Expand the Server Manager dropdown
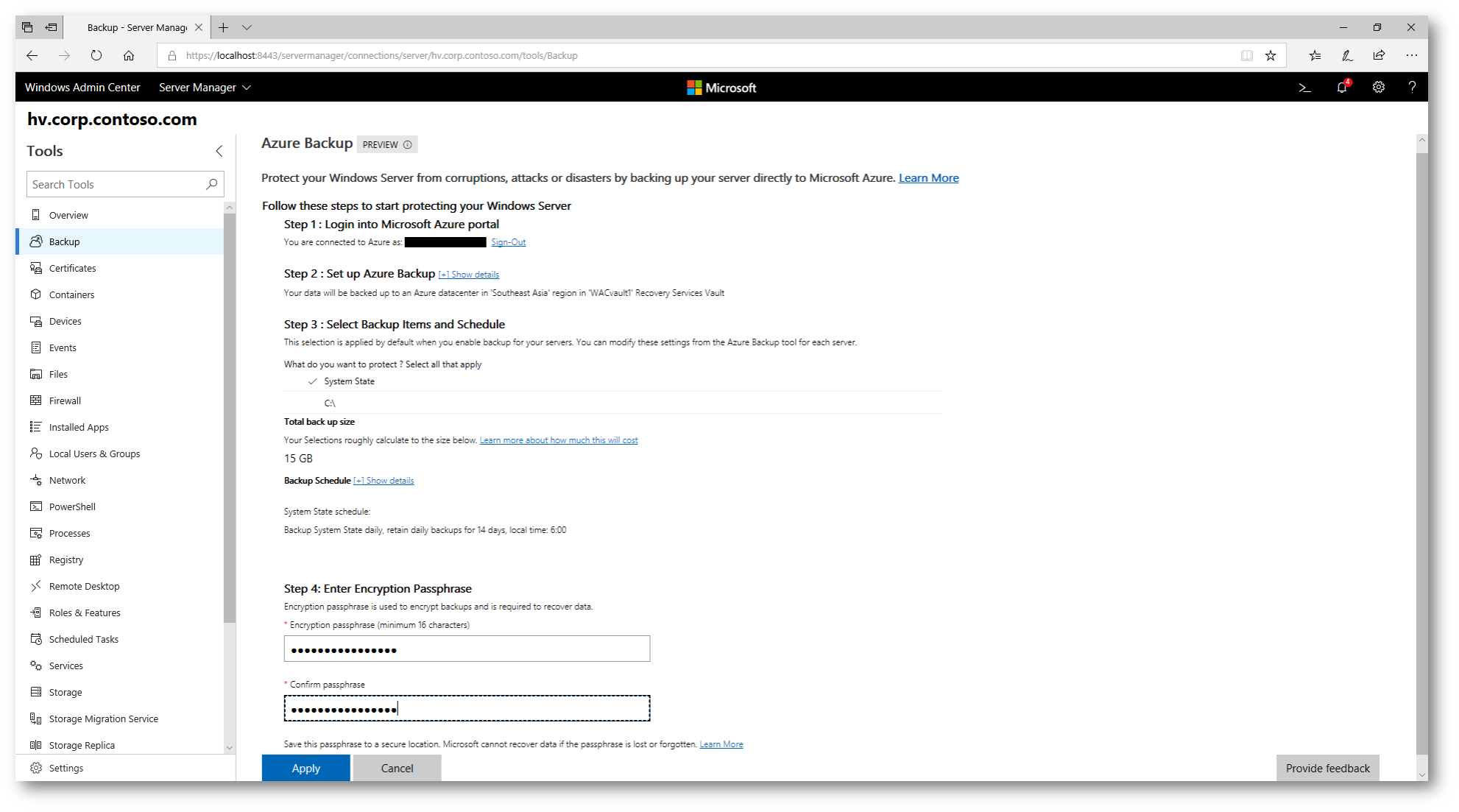 coord(205,88)
